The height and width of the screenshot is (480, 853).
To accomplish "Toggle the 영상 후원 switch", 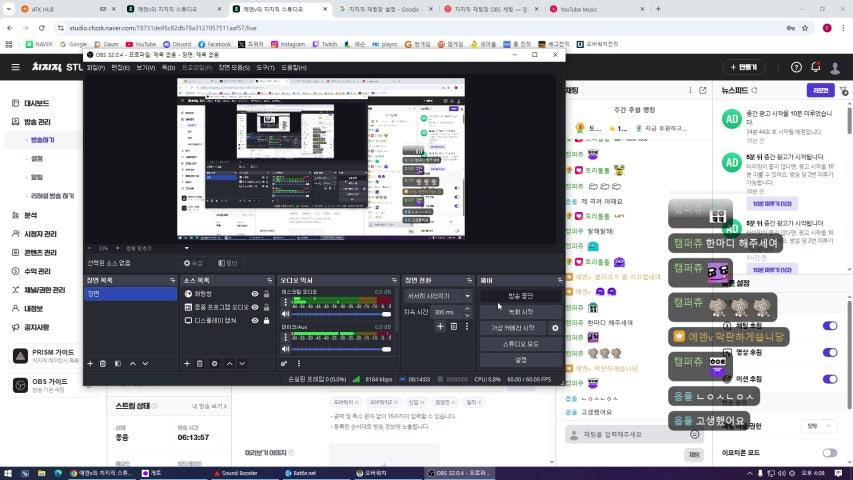I will coord(829,352).
